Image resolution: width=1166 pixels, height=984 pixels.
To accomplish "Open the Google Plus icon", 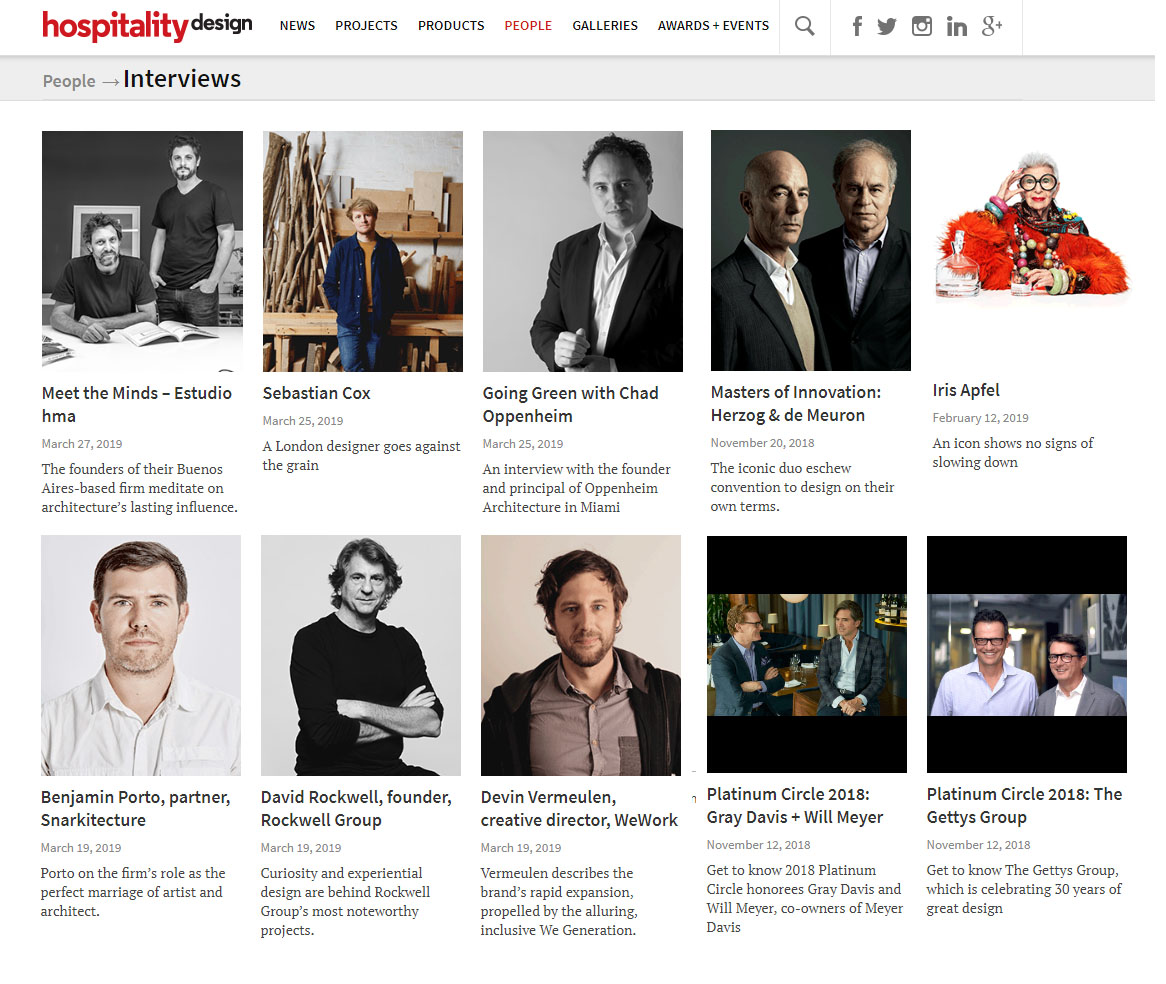I will [x=992, y=26].
